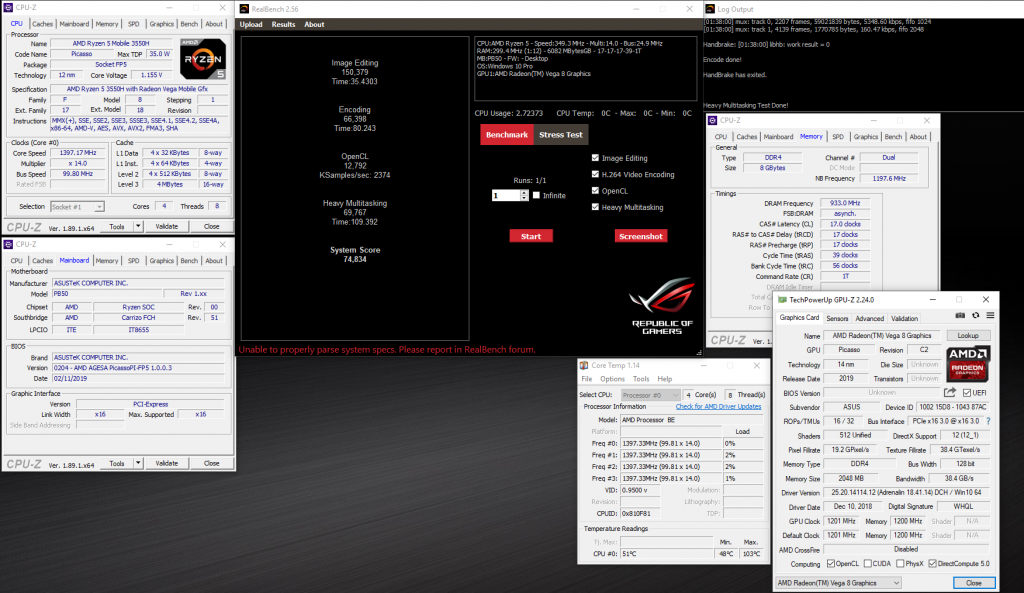Click the Republic of Gamers logo
Image resolution: width=1024 pixels, height=593 pixels.
661,305
